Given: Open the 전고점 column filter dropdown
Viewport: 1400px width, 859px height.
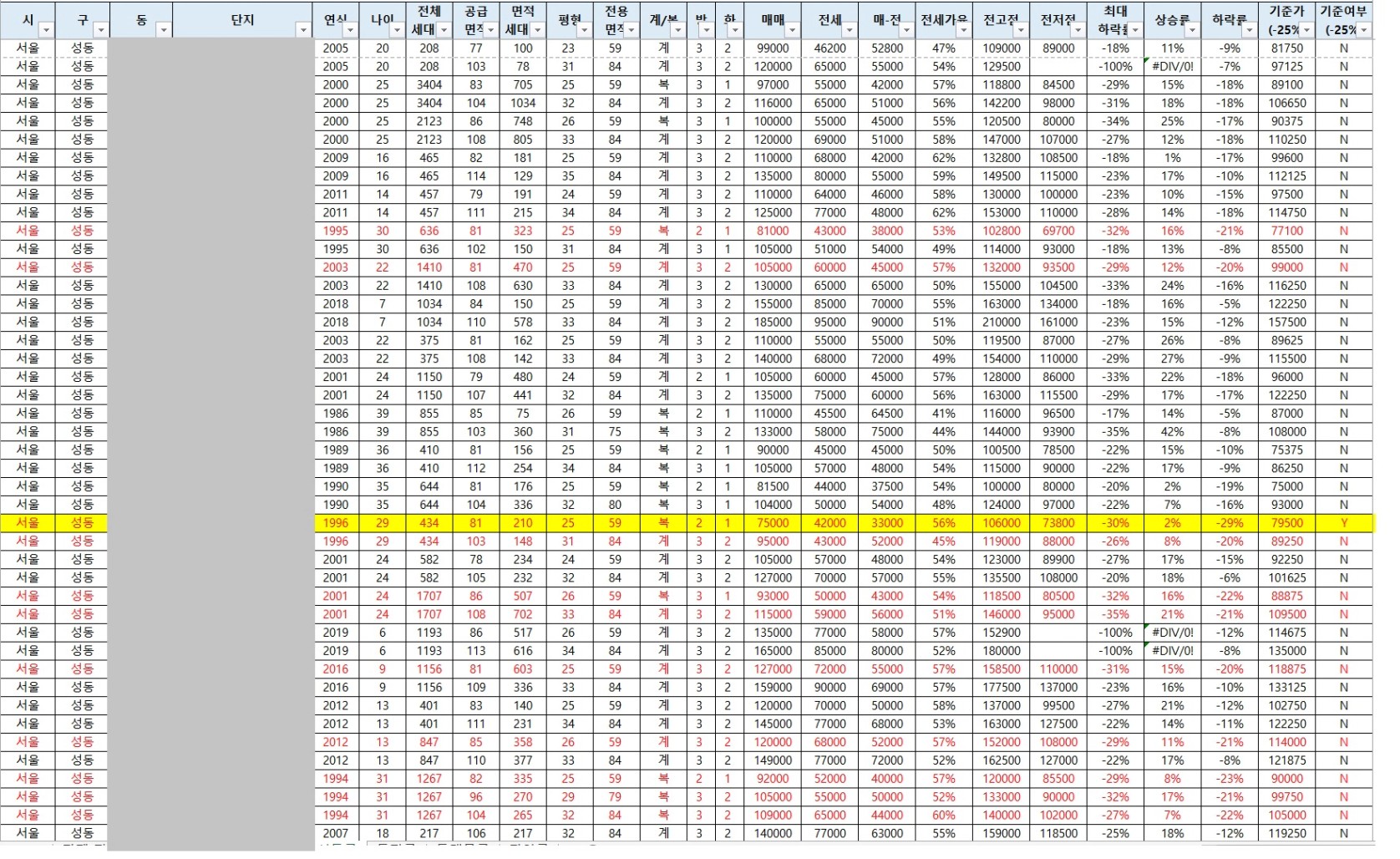Looking at the screenshot, I should click(x=1021, y=30).
